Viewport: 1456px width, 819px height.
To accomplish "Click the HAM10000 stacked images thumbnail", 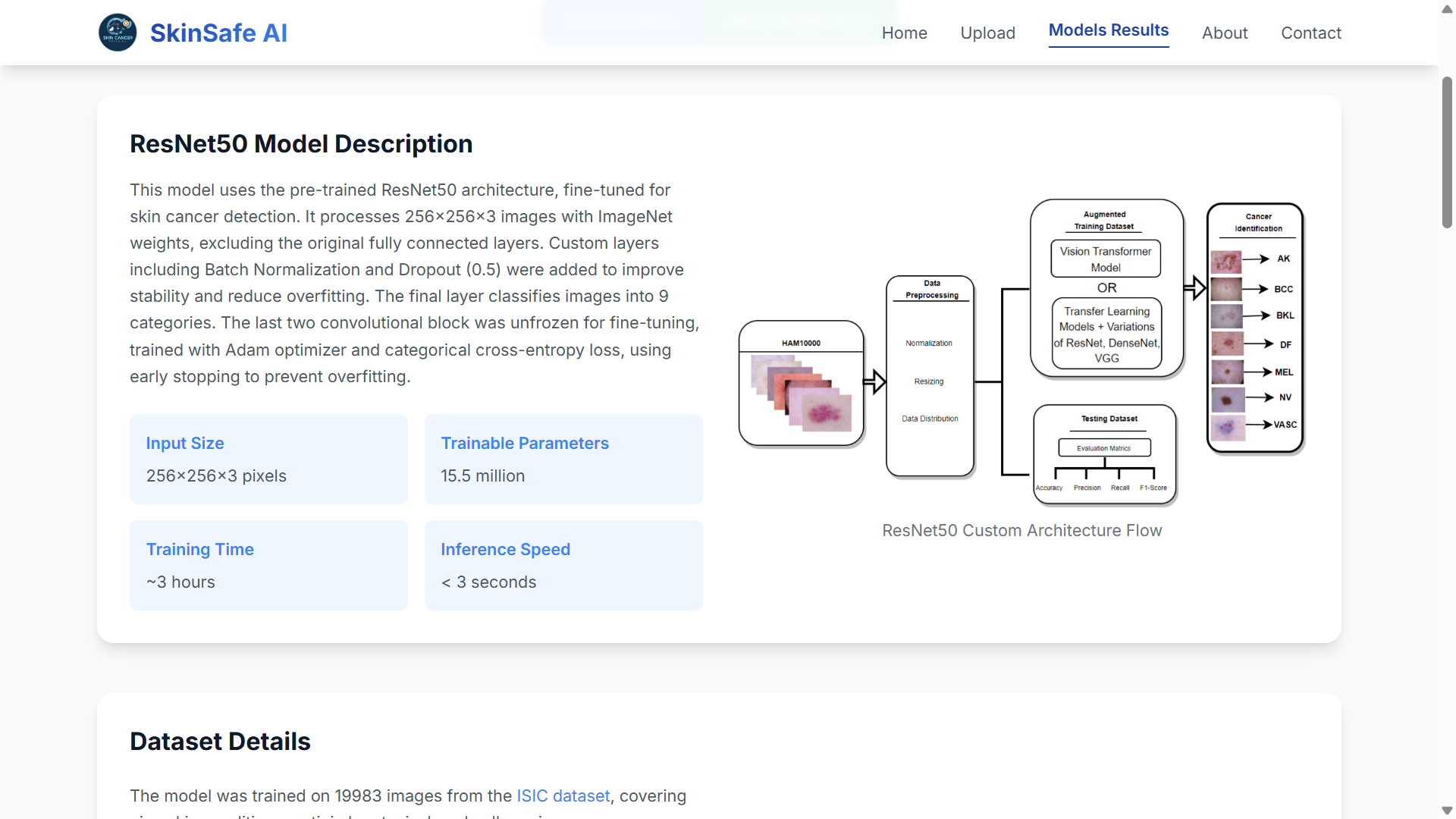I will (801, 392).
